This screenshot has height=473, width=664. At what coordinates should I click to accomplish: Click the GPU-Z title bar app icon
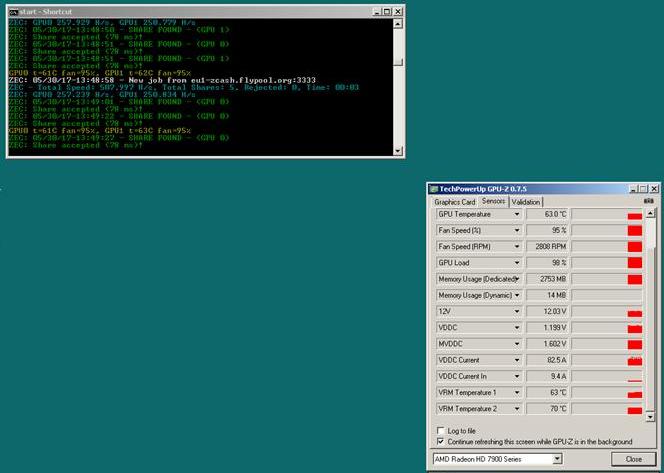click(x=433, y=189)
